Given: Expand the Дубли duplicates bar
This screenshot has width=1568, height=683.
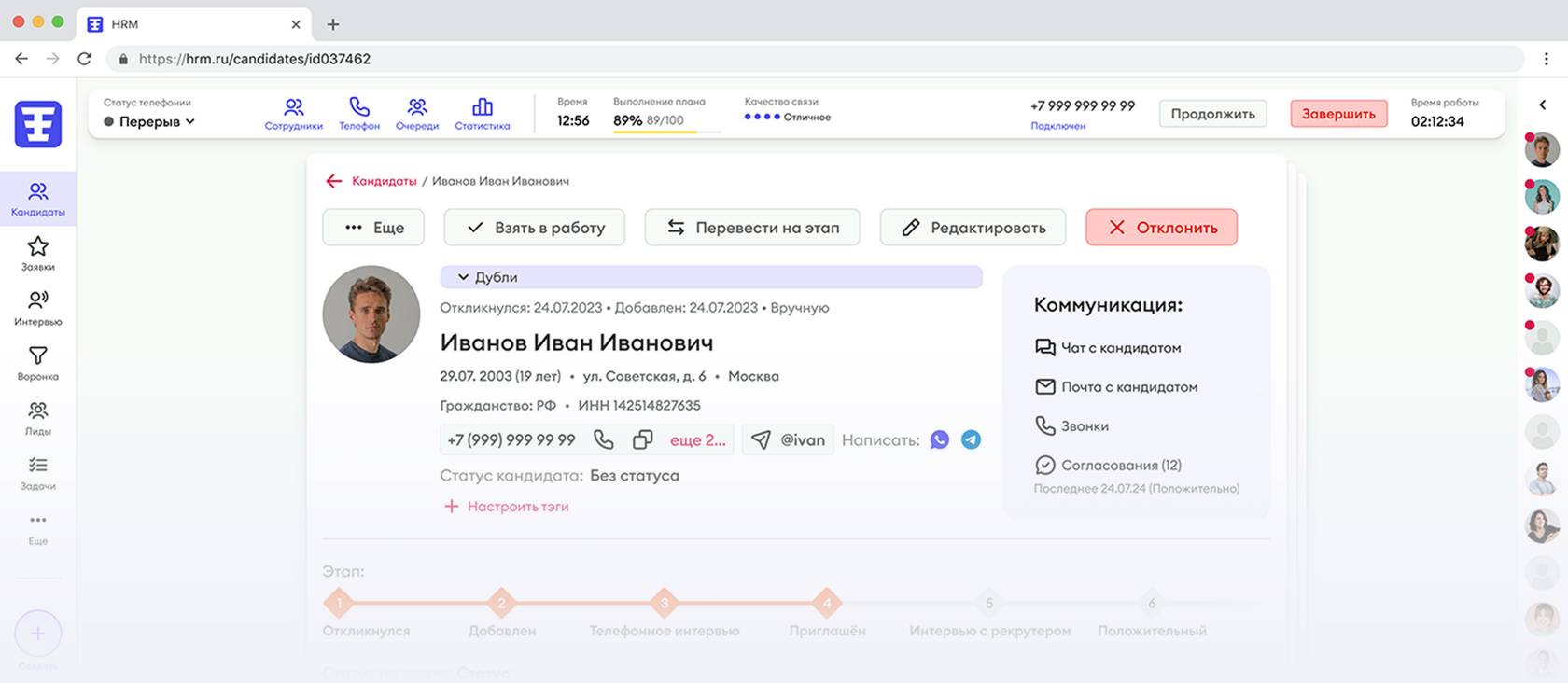Looking at the screenshot, I should click(x=711, y=277).
